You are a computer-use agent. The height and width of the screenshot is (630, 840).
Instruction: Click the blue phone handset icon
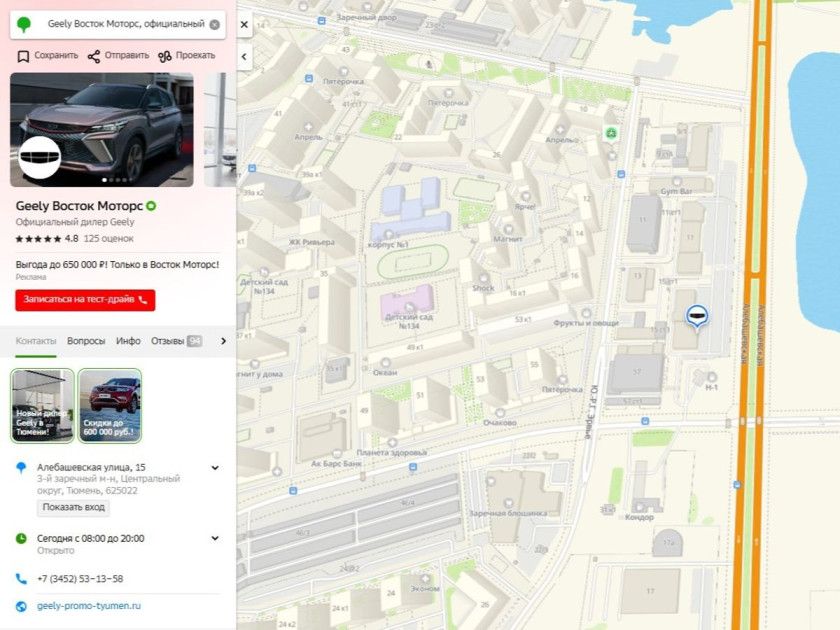(x=21, y=579)
